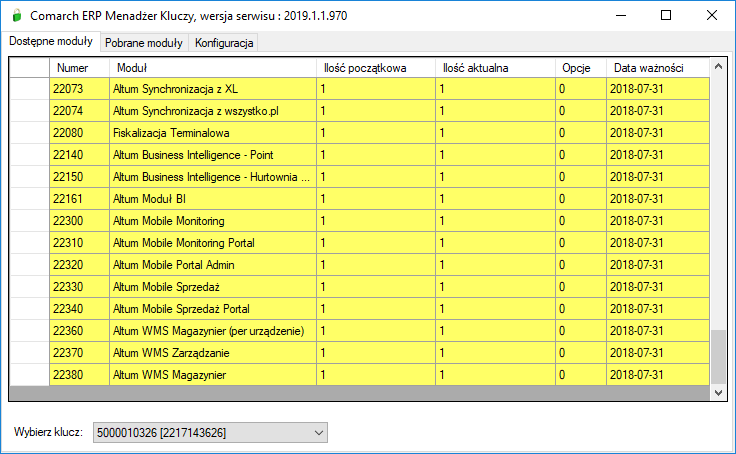Click module number 22320
736x454 pixels.
click(x=79, y=265)
